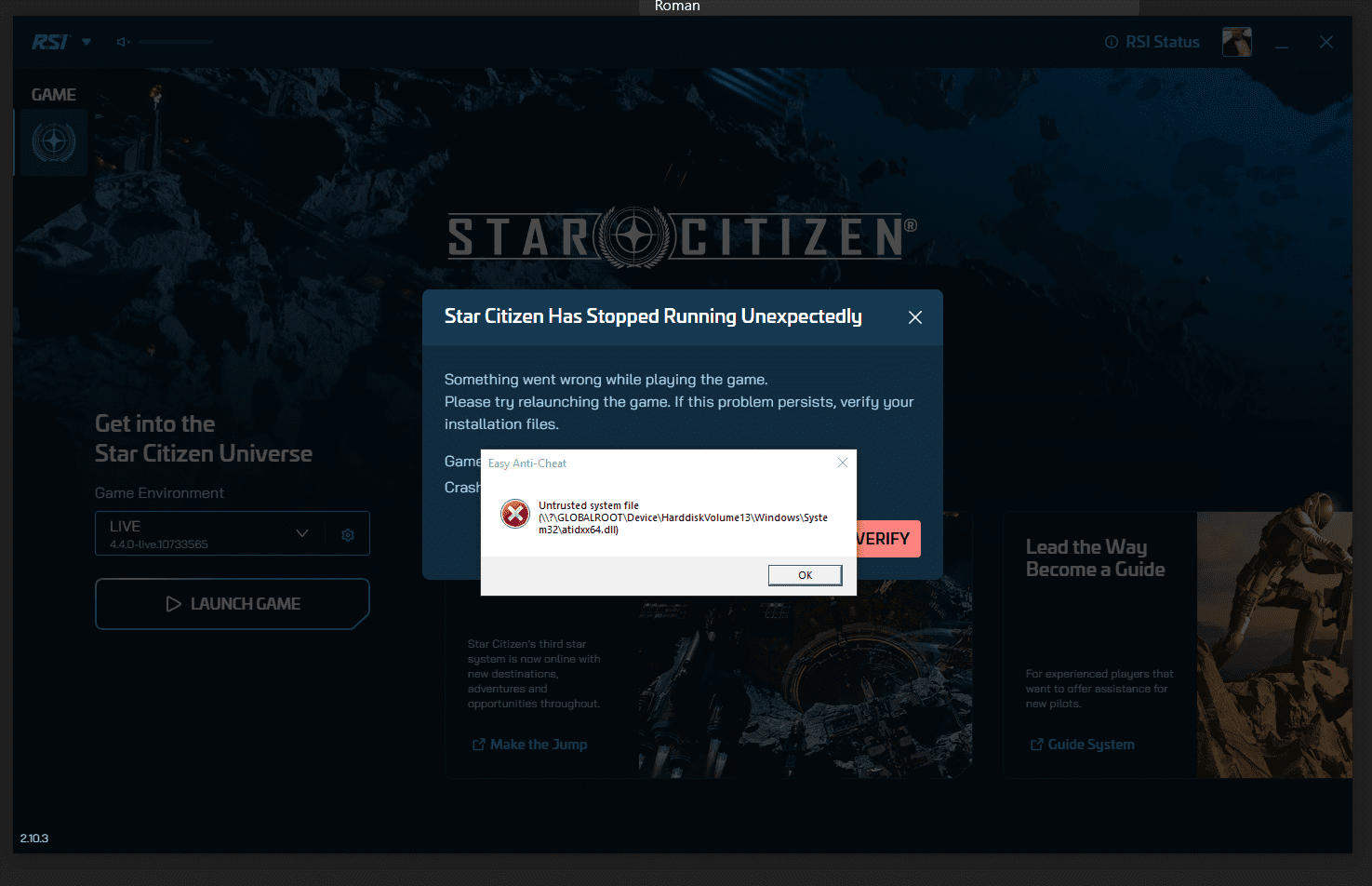Open RSI Status link
The width and height of the screenshot is (1372, 886).
click(x=1152, y=42)
